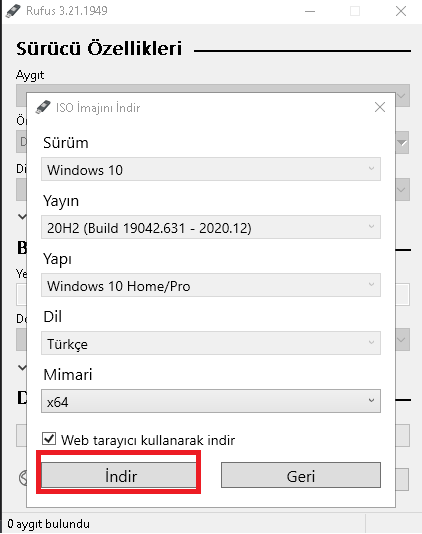422x534 pixels.
Task: Open the Dil dropdown showing Türkçe
Action: [211, 343]
